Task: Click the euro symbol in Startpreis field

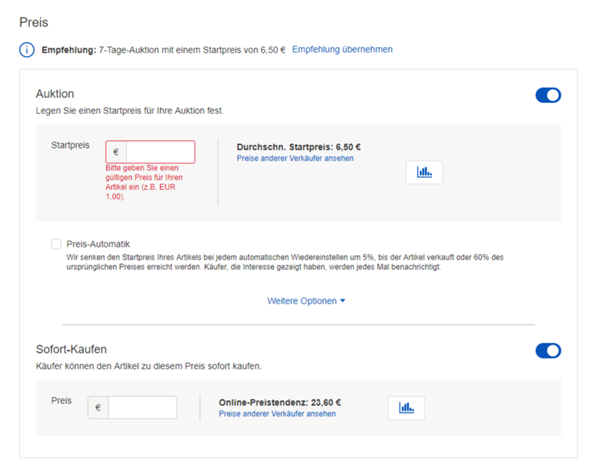Action: point(116,152)
